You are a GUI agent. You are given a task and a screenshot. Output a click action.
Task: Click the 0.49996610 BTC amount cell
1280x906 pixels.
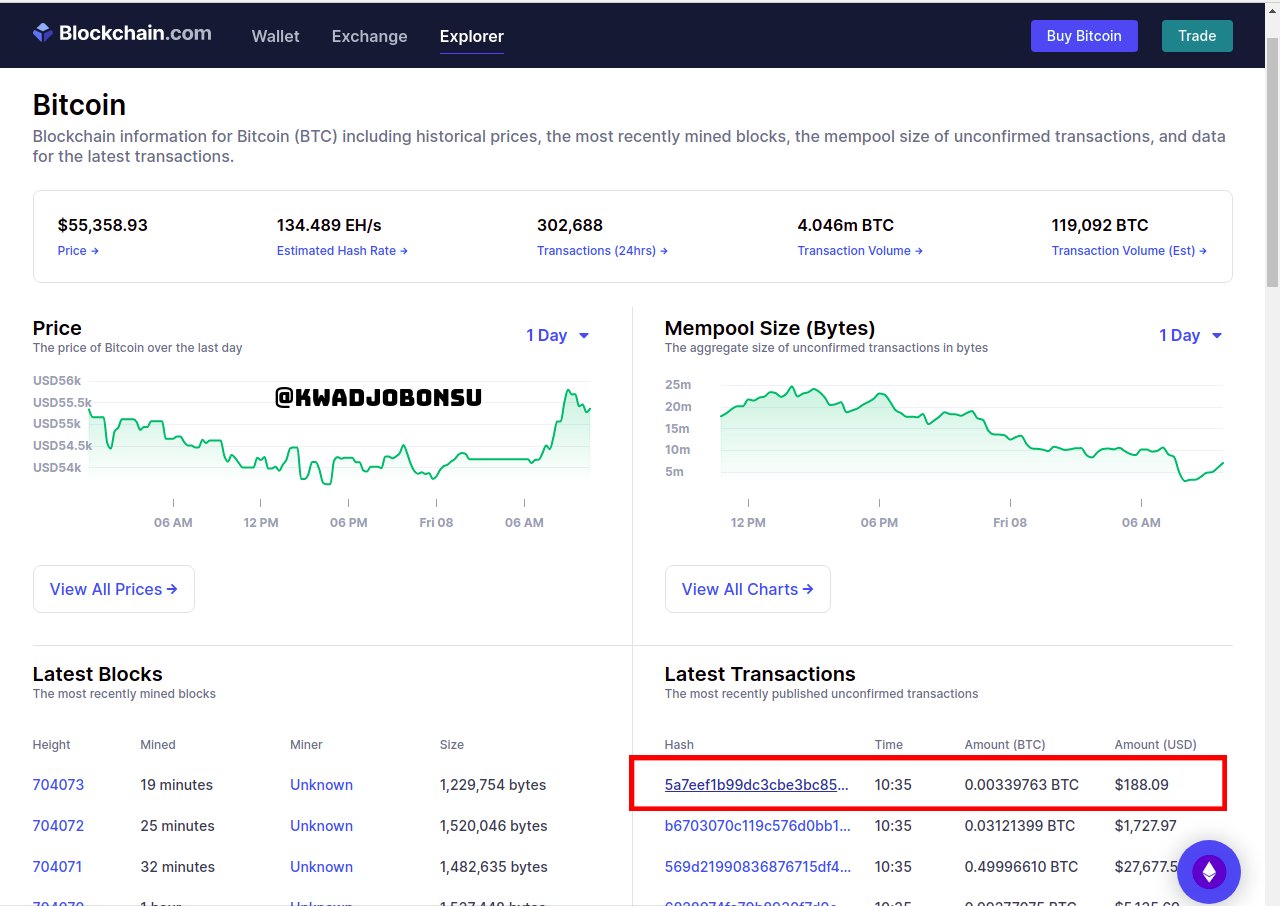[x=1022, y=867]
